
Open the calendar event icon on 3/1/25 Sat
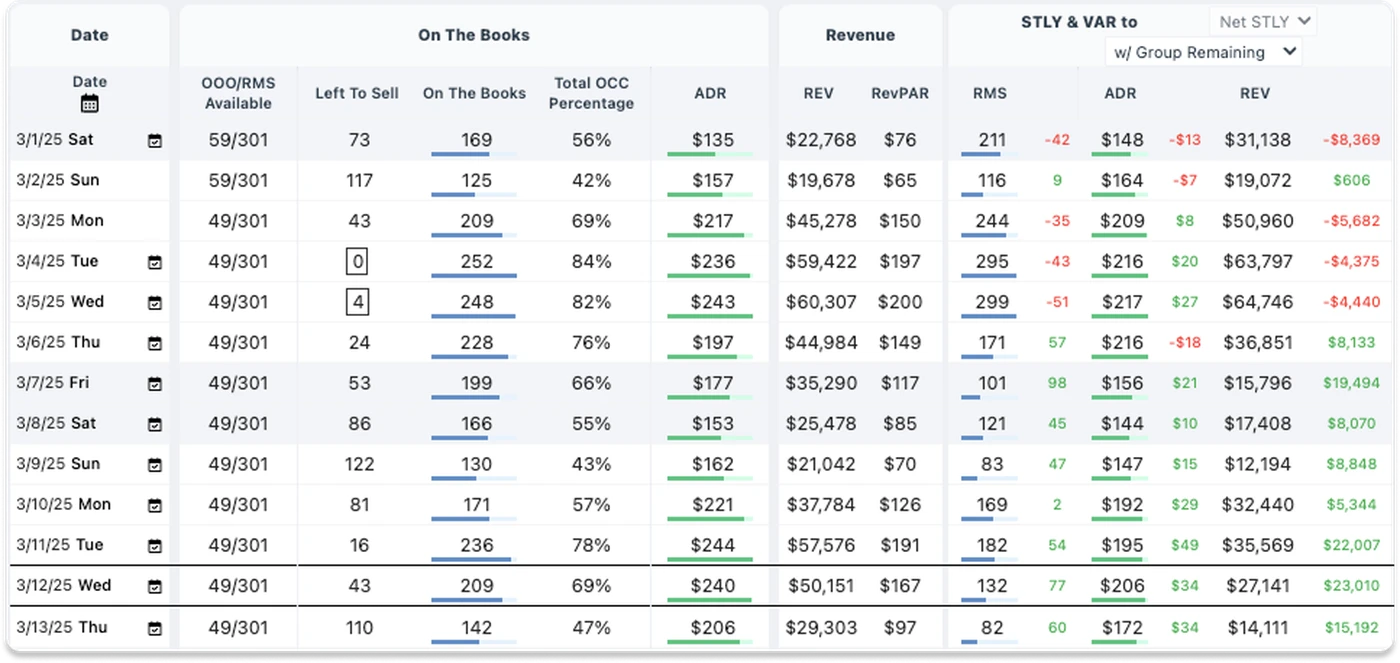155,141
